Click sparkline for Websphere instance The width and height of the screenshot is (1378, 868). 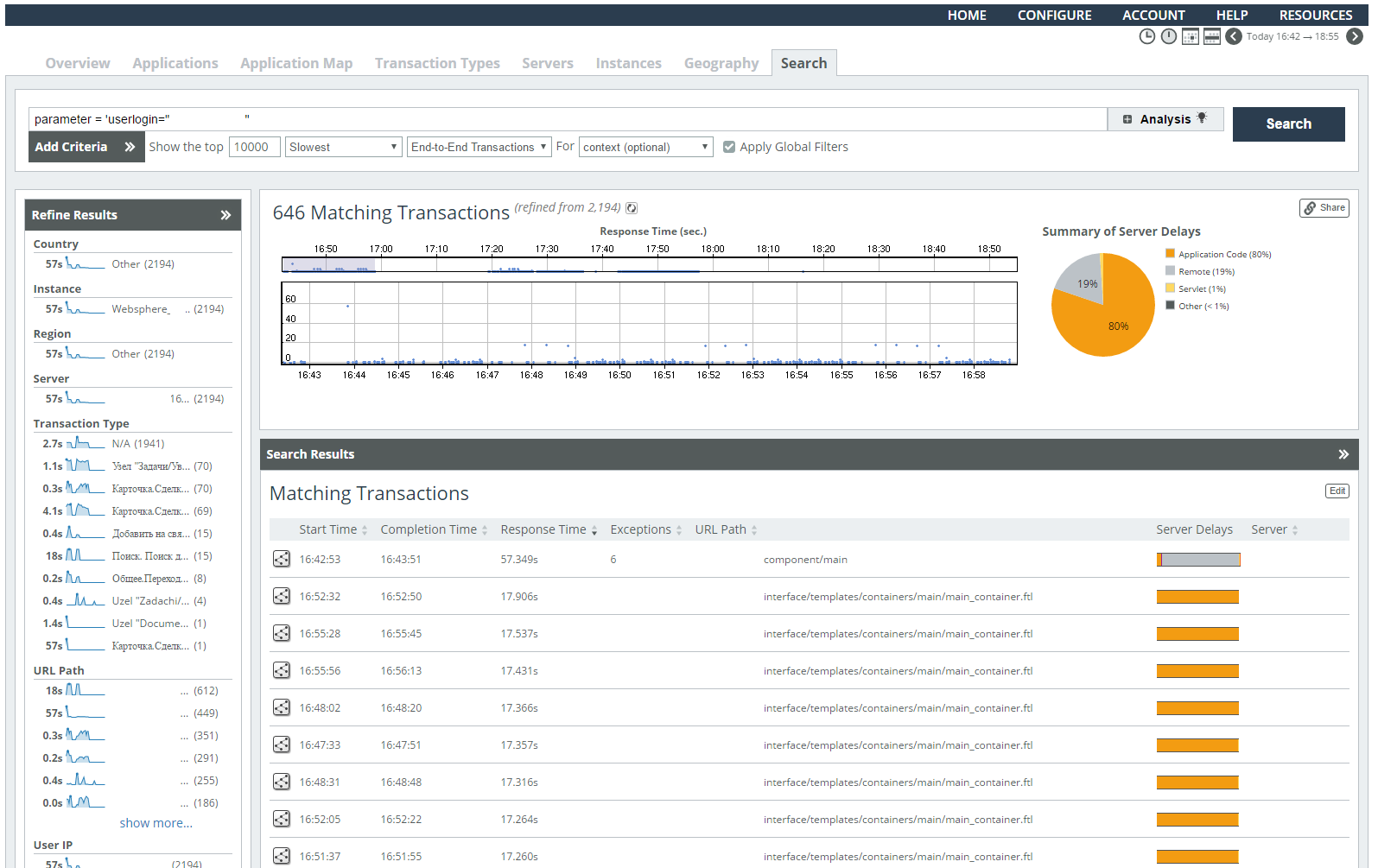pyautogui.click(x=86, y=308)
